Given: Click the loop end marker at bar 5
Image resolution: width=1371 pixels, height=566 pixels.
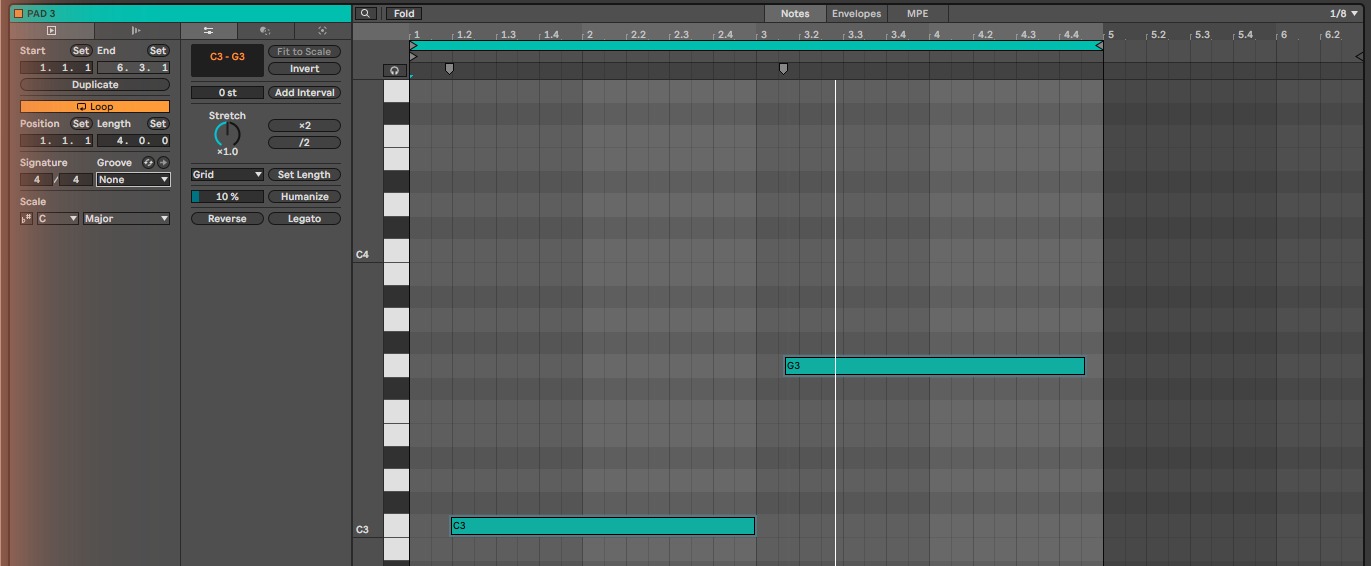Looking at the screenshot, I should click(x=1100, y=46).
